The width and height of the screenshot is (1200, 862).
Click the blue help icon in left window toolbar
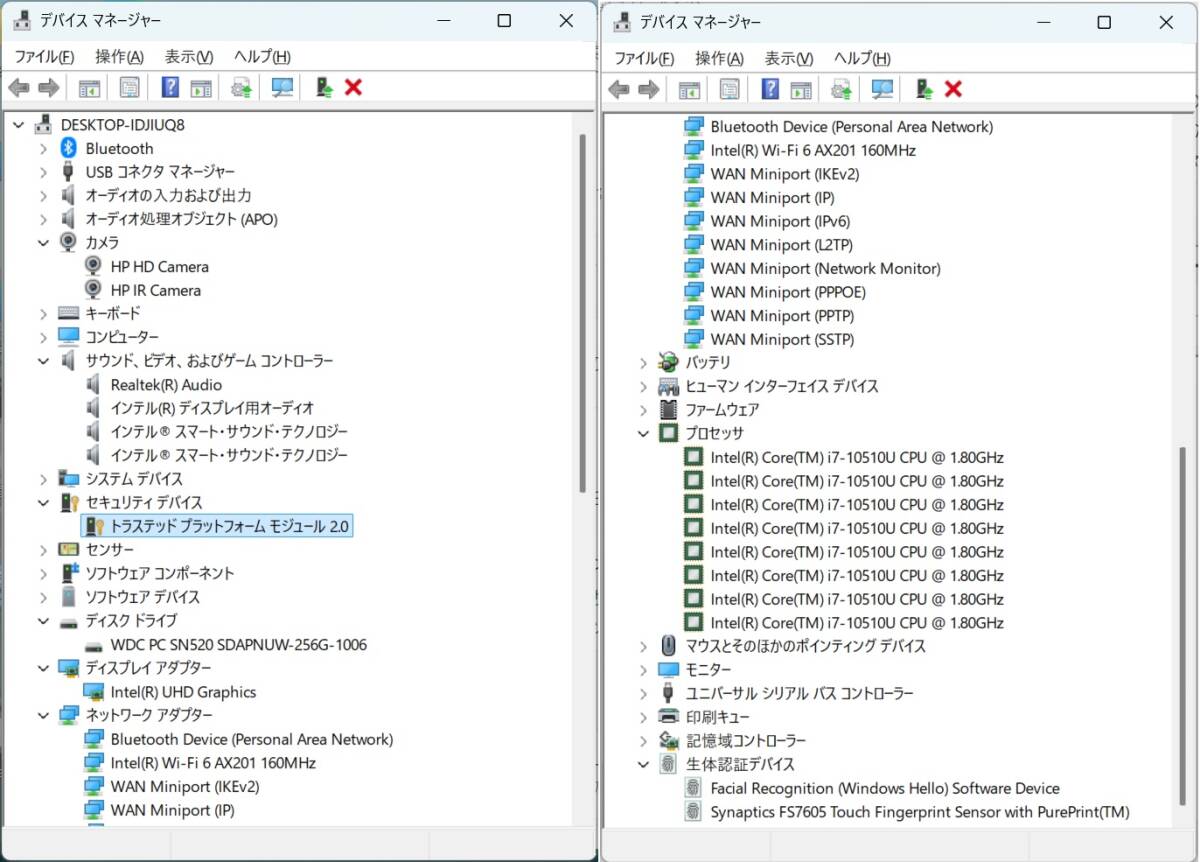pyautogui.click(x=170, y=88)
